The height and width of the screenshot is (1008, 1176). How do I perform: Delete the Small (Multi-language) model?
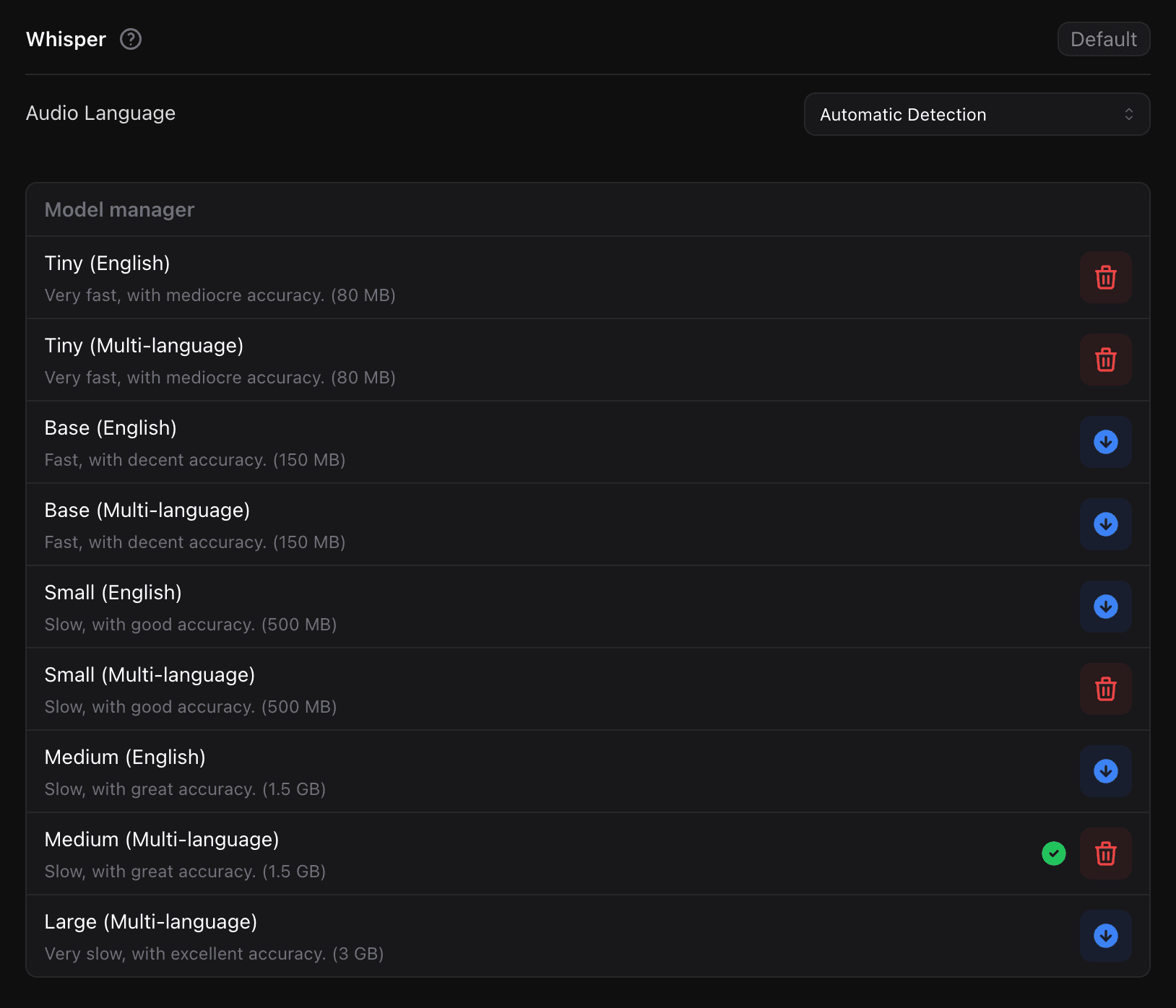click(x=1105, y=689)
